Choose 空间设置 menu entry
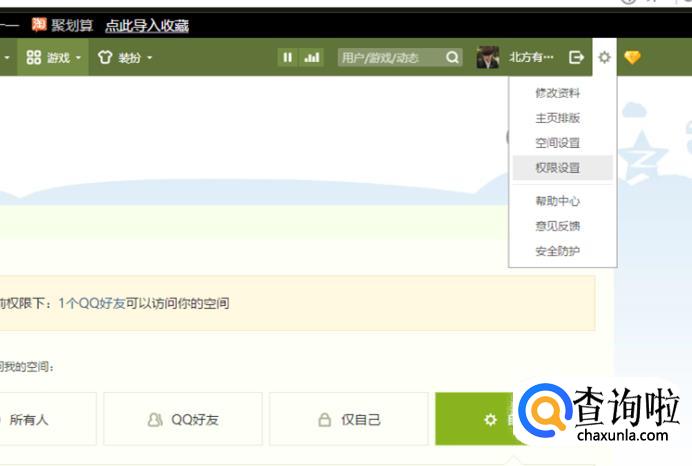 tap(557, 143)
